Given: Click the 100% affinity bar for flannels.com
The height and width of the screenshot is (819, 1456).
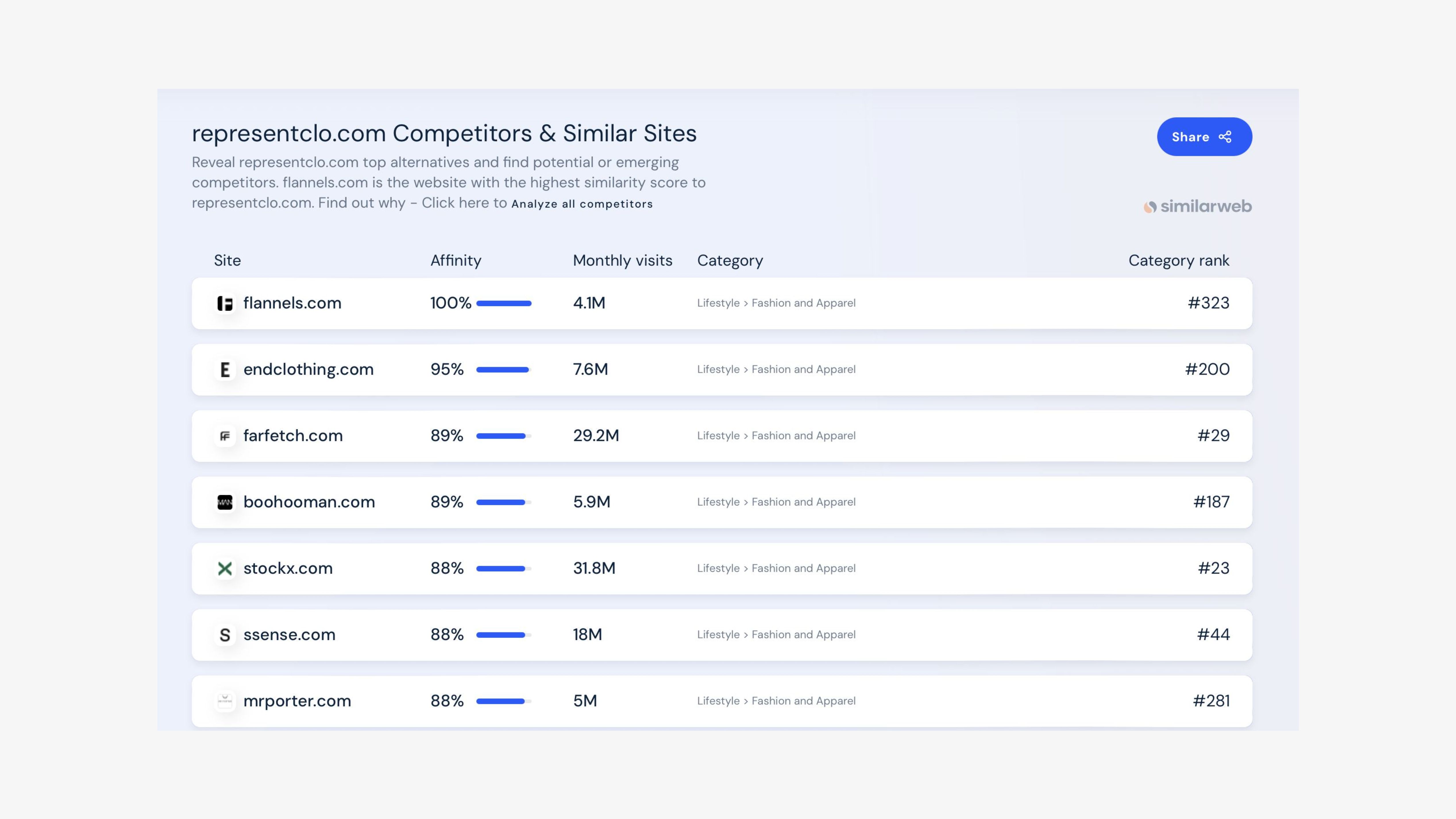Looking at the screenshot, I should [504, 304].
